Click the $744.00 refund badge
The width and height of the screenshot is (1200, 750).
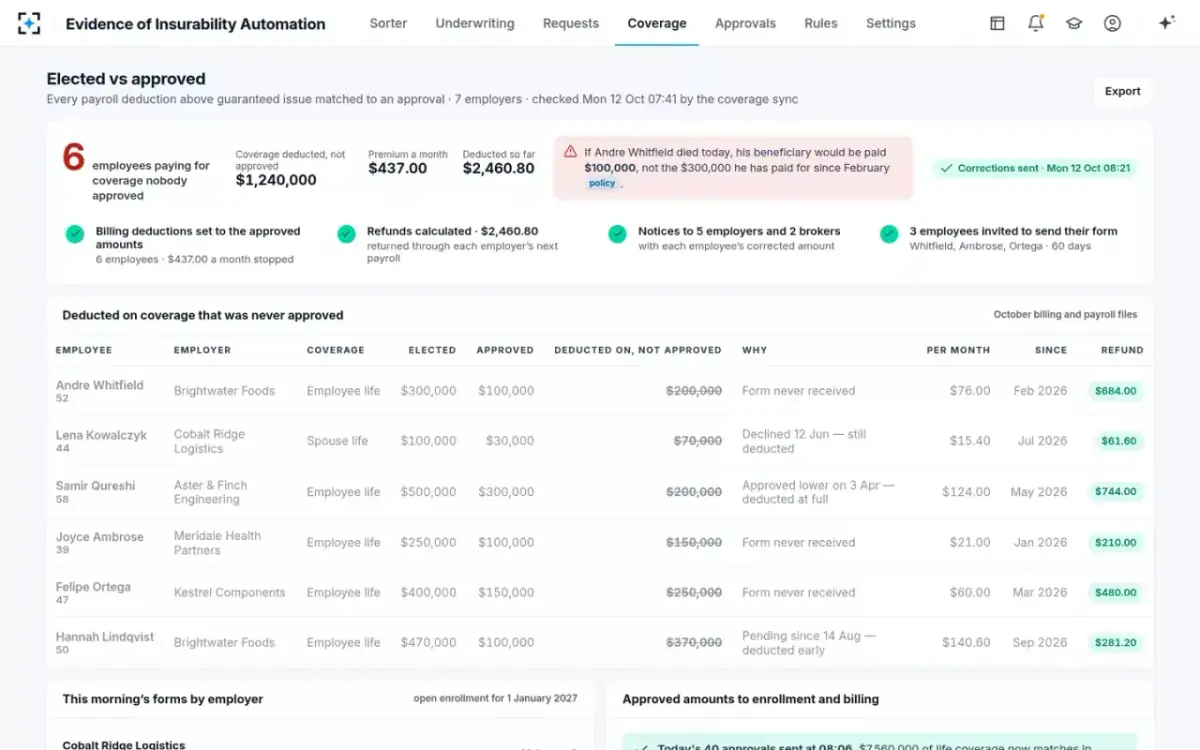1116,492
